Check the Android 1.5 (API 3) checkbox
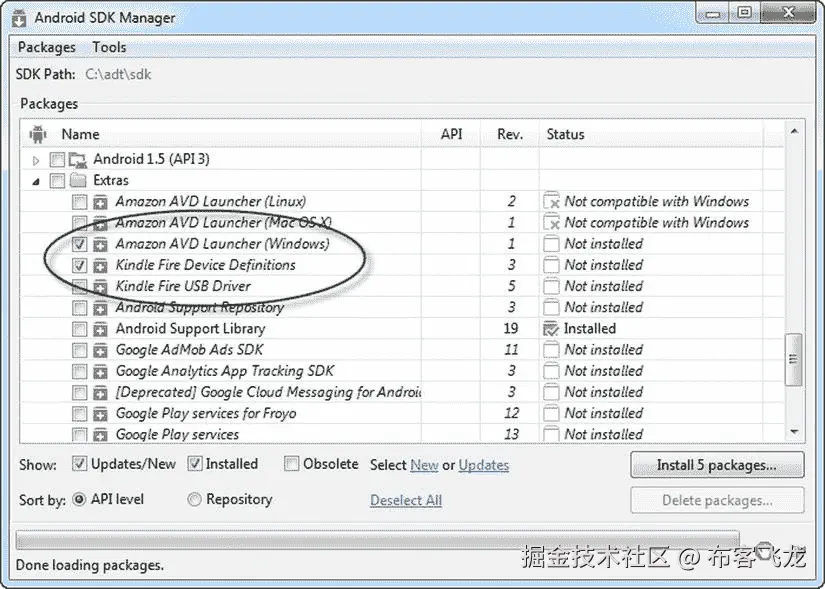This screenshot has width=825, height=589. (57, 159)
